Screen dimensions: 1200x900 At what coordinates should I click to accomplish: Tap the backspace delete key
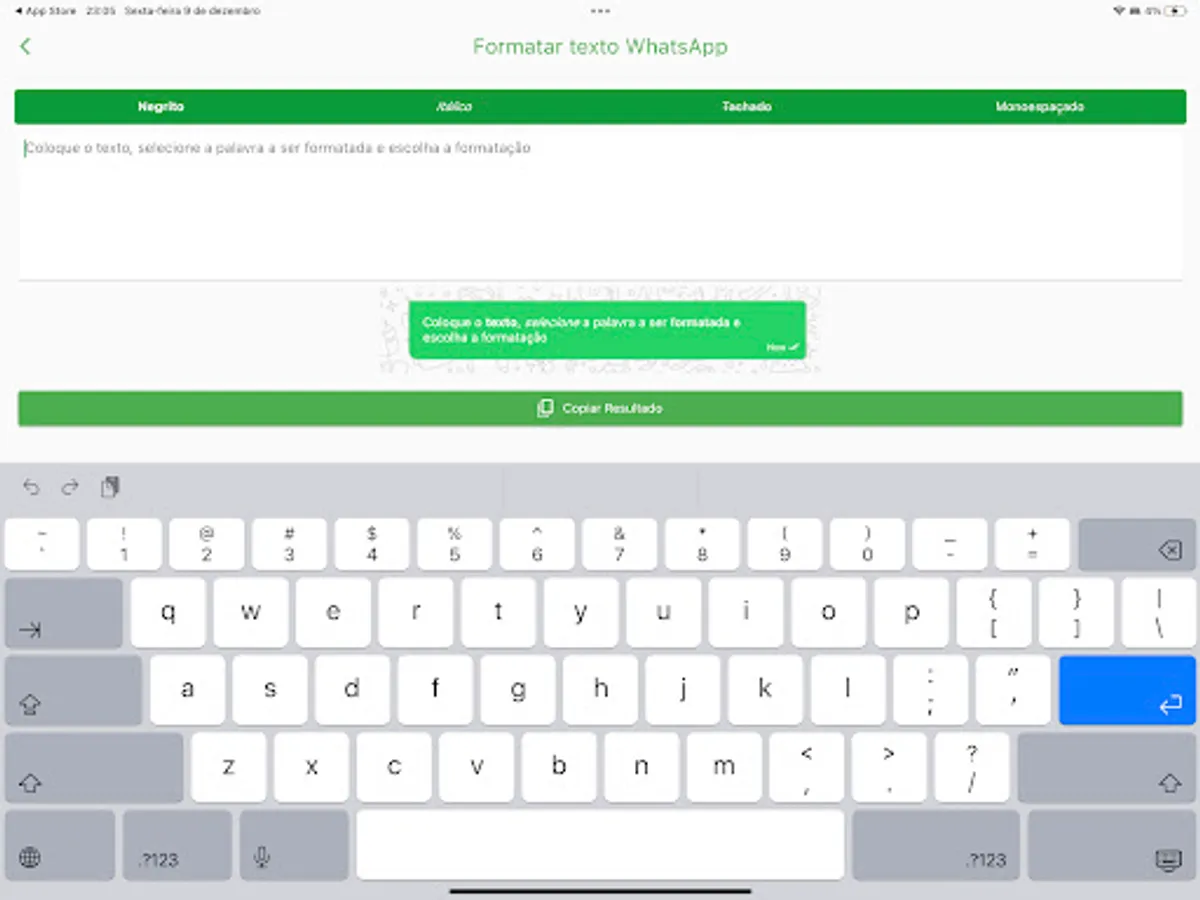(x=1137, y=544)
